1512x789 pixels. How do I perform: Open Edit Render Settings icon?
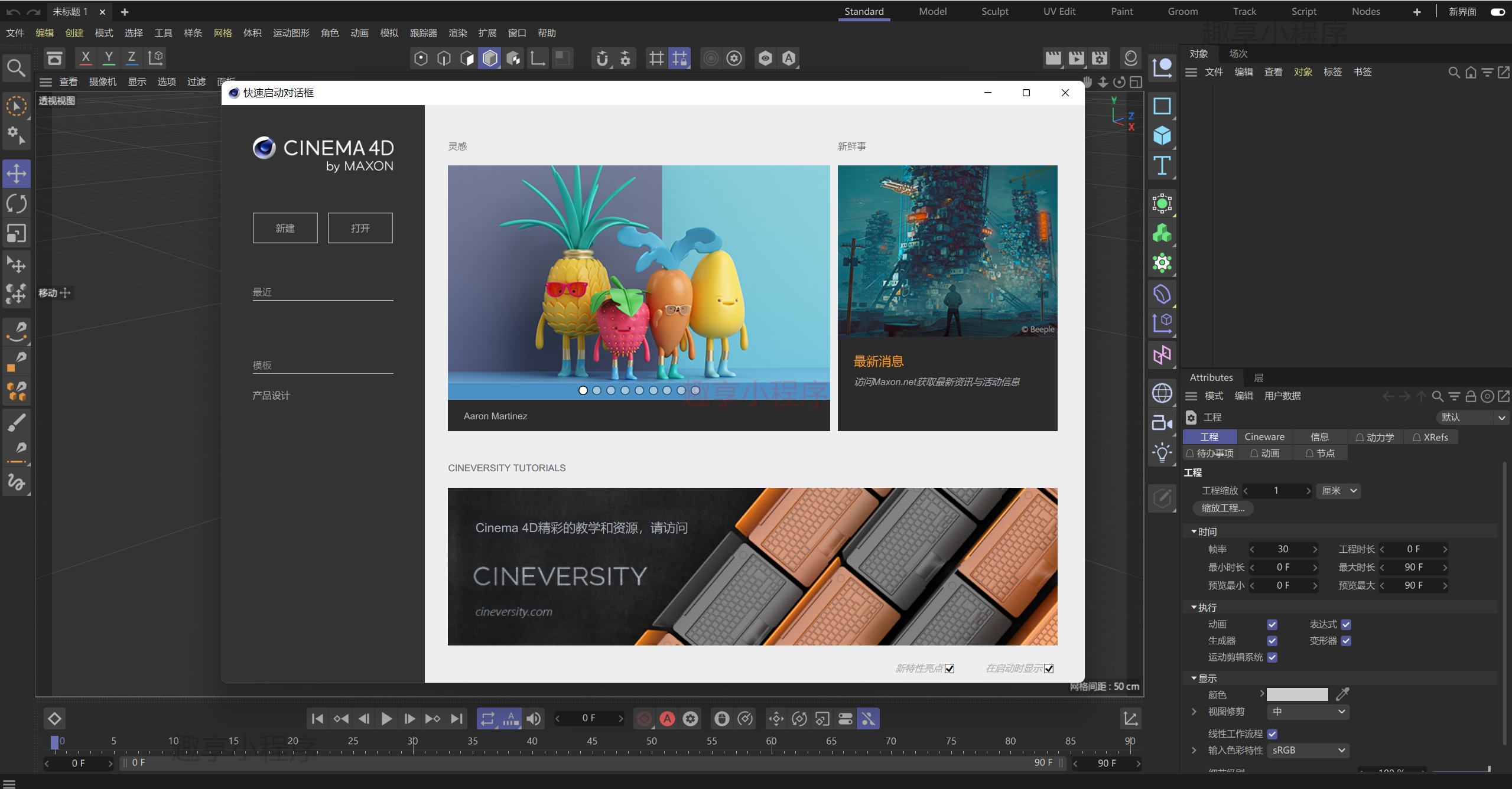coord(1100,58)
